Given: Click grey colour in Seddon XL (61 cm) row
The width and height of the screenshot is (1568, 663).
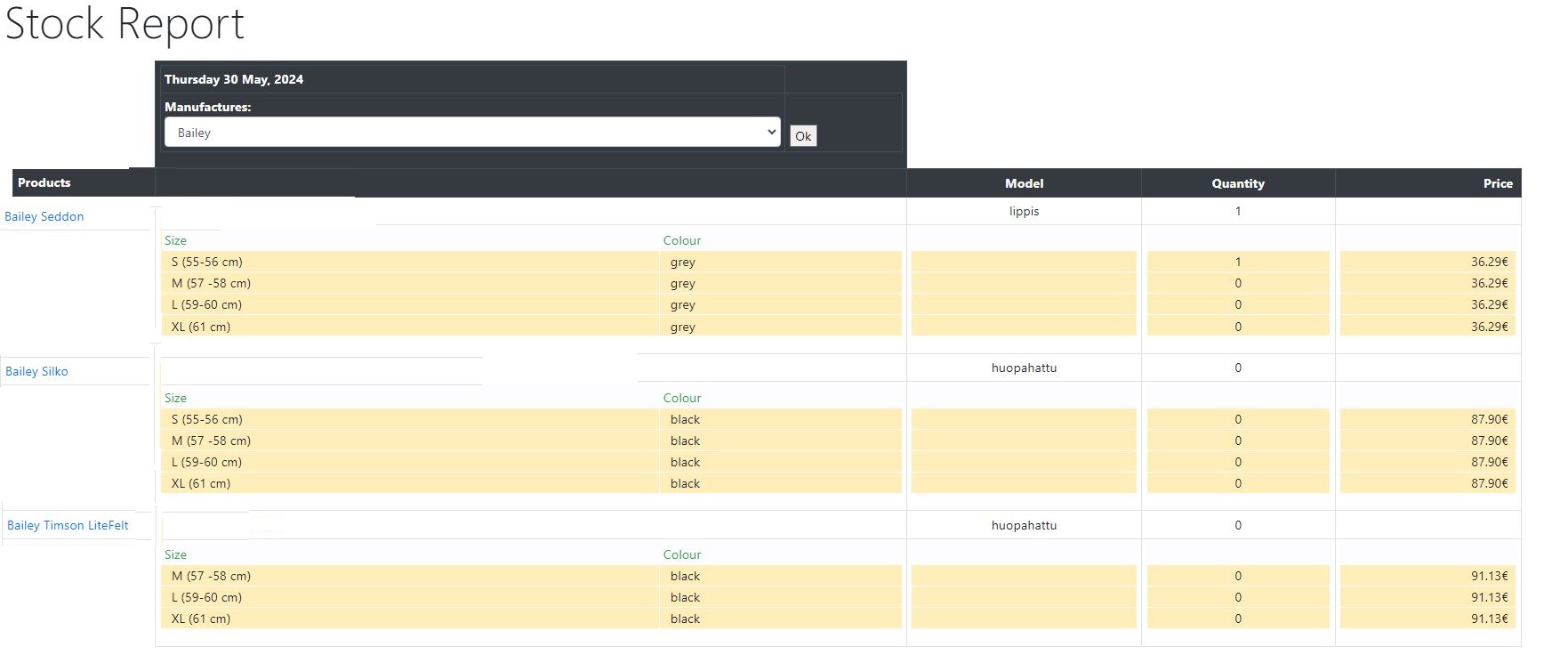Looking at the screenshot, I should pyautogui.click(x=683, y=327).
